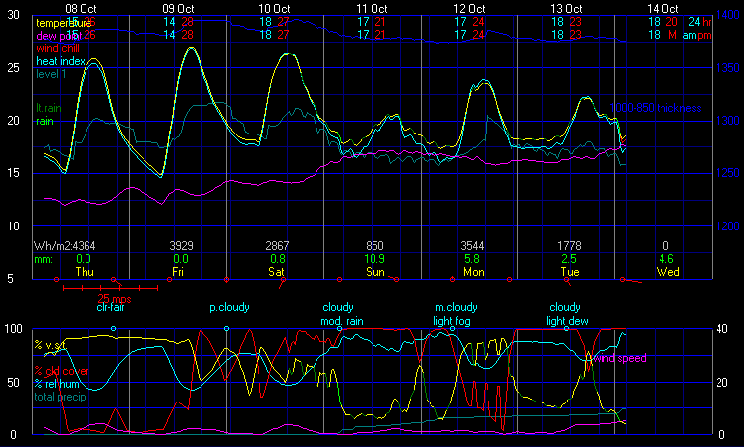Screen dimensions: 744x447
Task: Click the "10 Oct" date header
Action: point(274,9)
